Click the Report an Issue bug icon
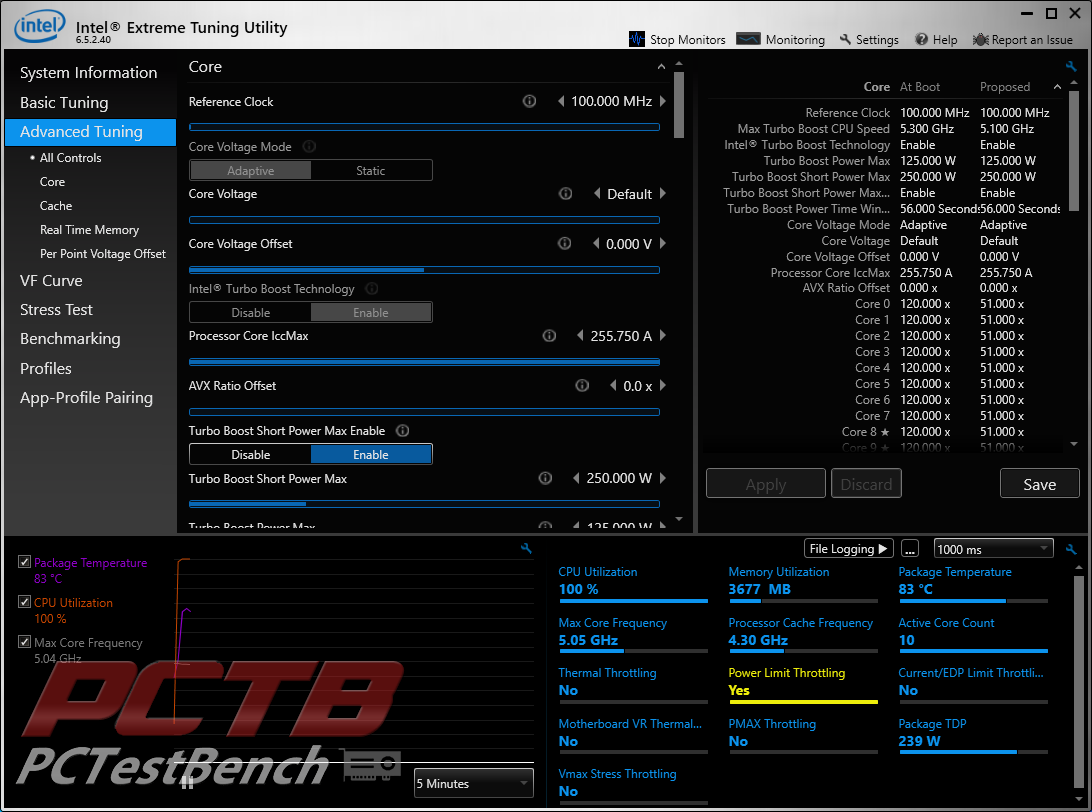 (981, 39)
